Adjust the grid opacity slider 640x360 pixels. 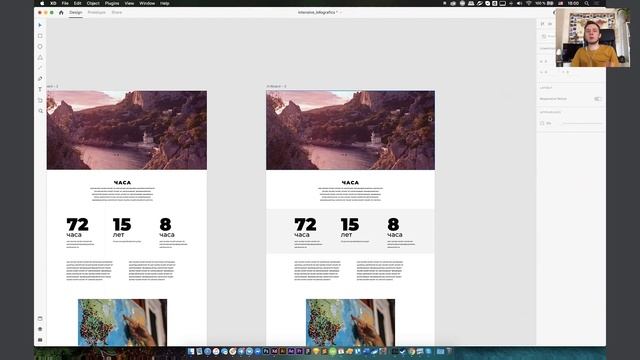[x=582, y=123]
